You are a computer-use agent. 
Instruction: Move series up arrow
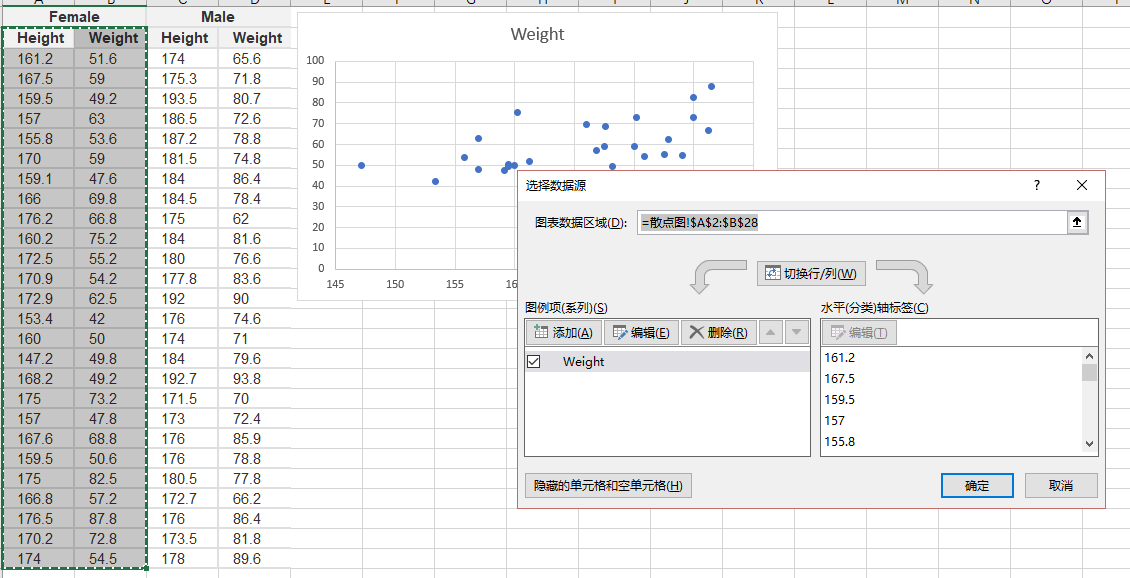771,332
